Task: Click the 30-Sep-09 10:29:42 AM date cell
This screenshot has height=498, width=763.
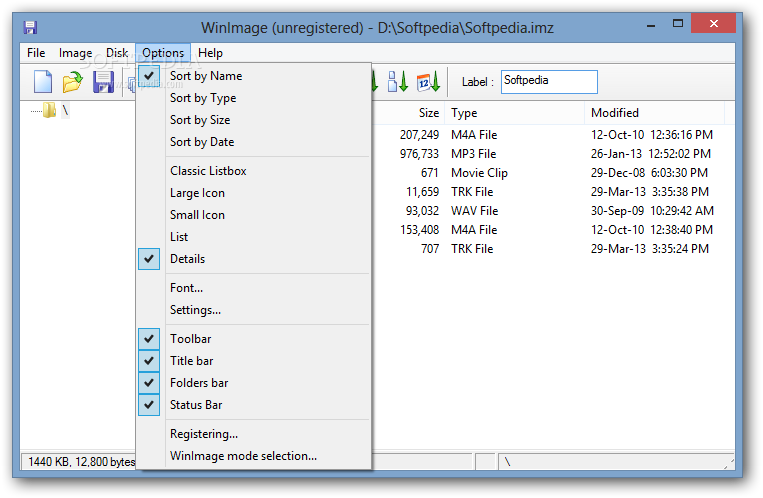Action: point(652,211)
